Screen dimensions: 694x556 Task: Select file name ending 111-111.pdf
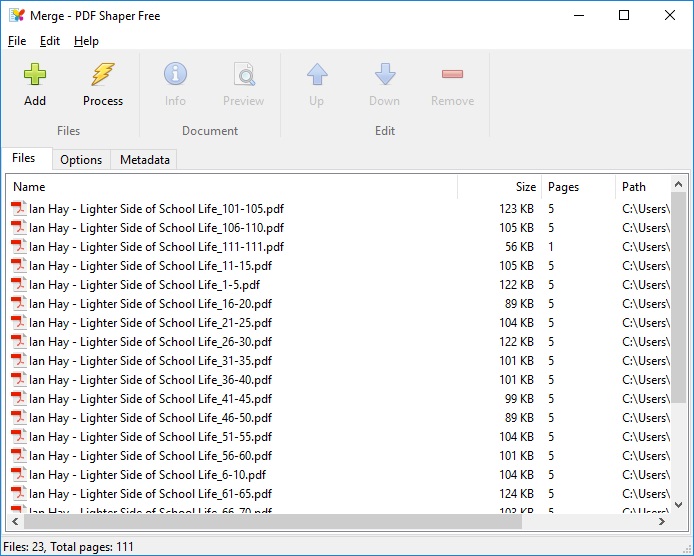157,247
